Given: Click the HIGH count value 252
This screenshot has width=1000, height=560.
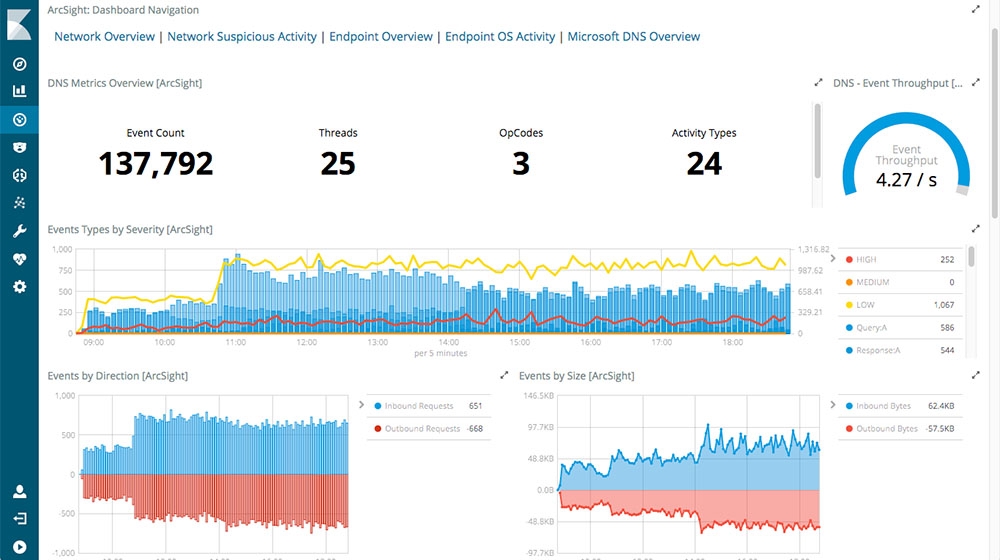Looking at the screenshot, I should (947, 260).
